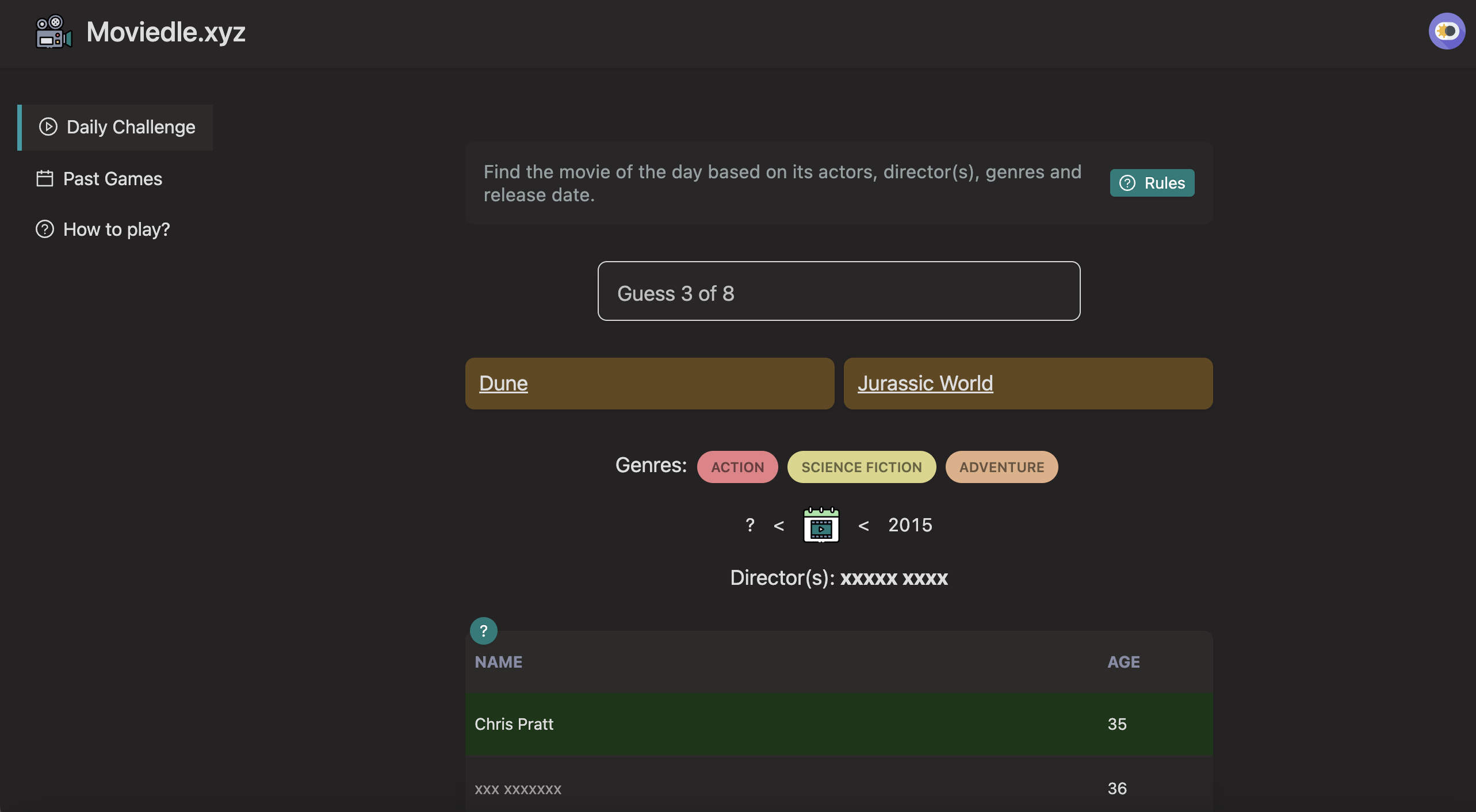Open the Dune guess link
This screenshot has height=812, width=1476.
coord(503,384)
